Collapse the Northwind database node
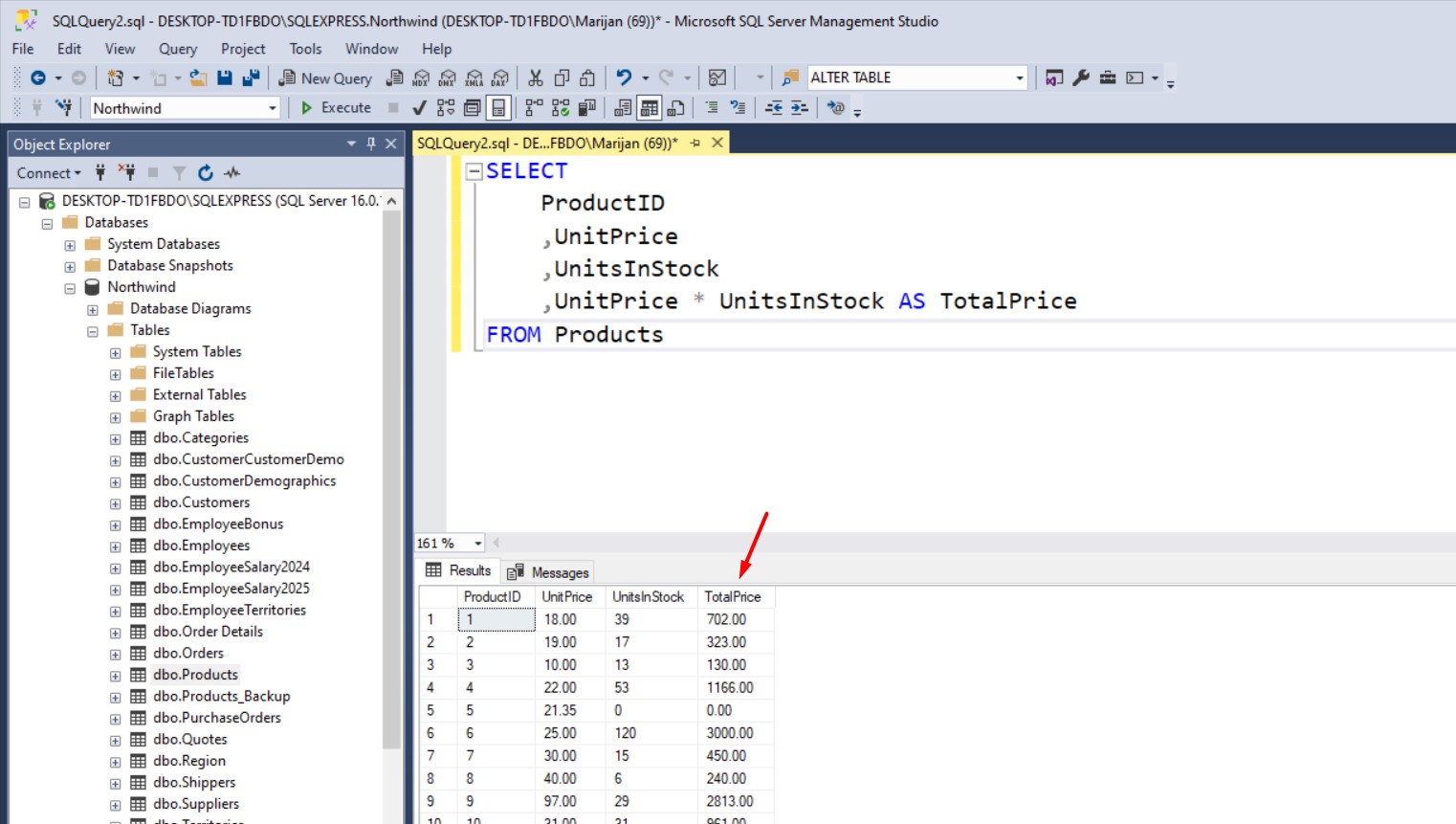This screenshot has height=824, width=1456. tap(70, 288)
